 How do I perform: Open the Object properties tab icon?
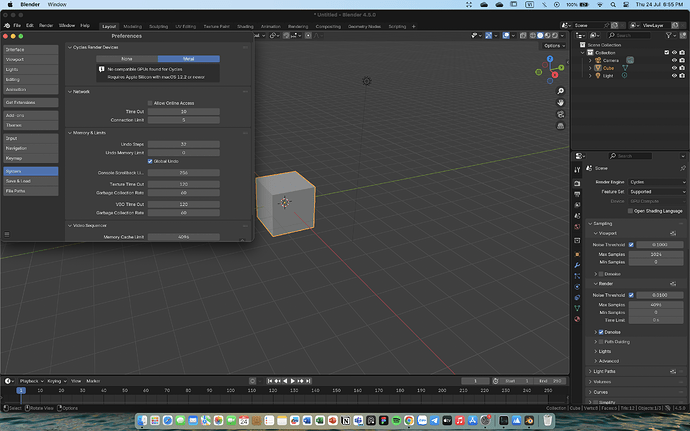577,254
